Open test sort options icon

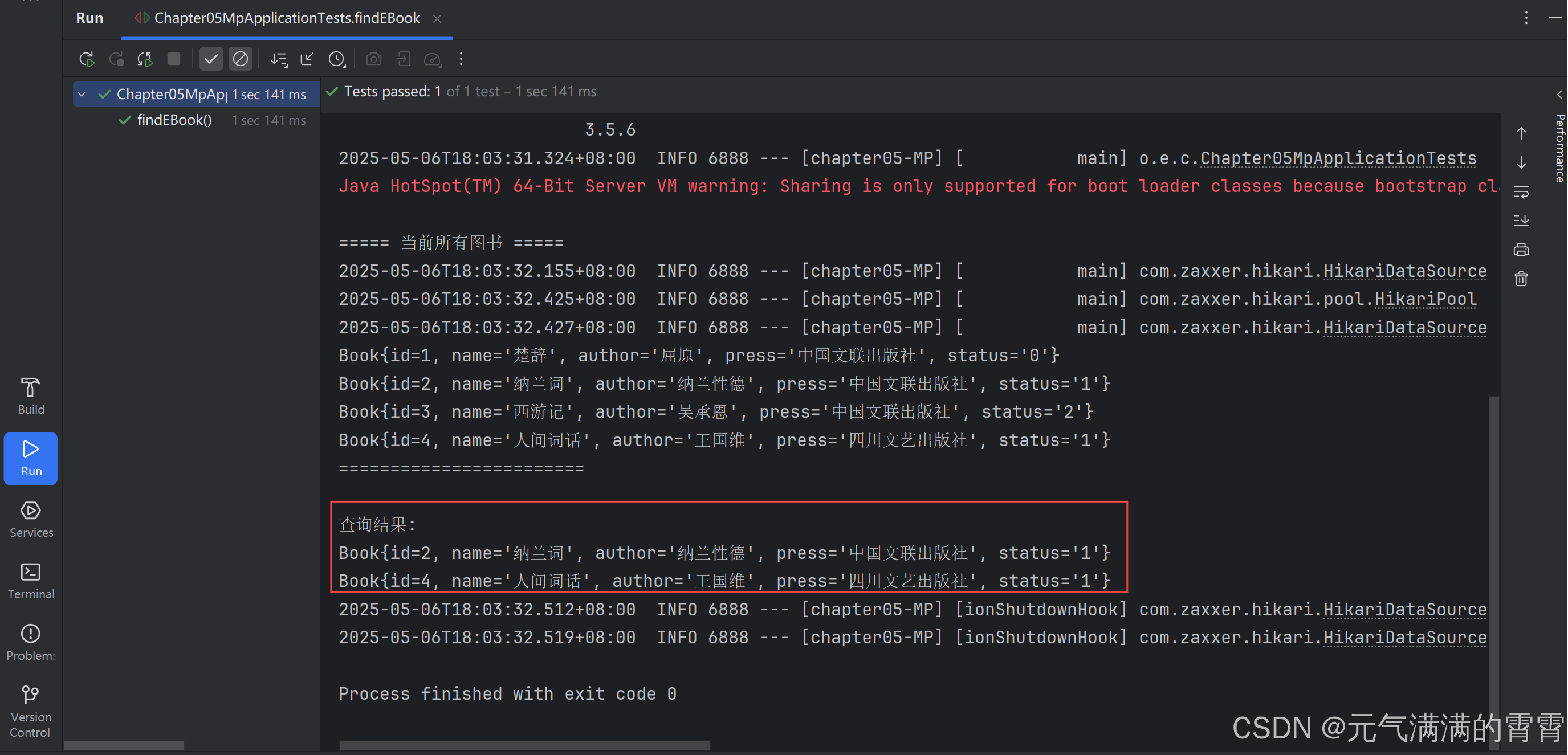[x=279, y=59]
